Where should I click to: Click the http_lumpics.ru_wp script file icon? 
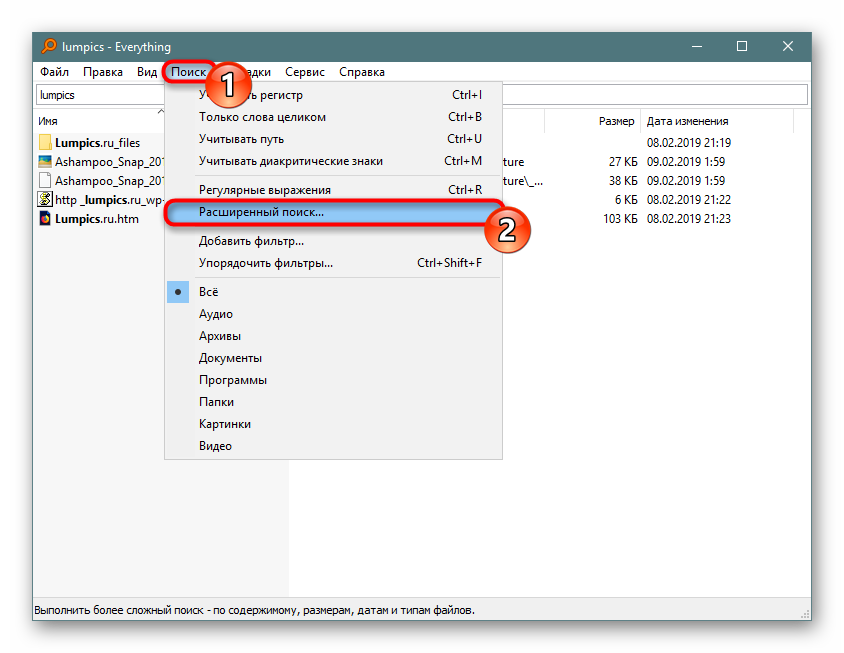(45, 200)
